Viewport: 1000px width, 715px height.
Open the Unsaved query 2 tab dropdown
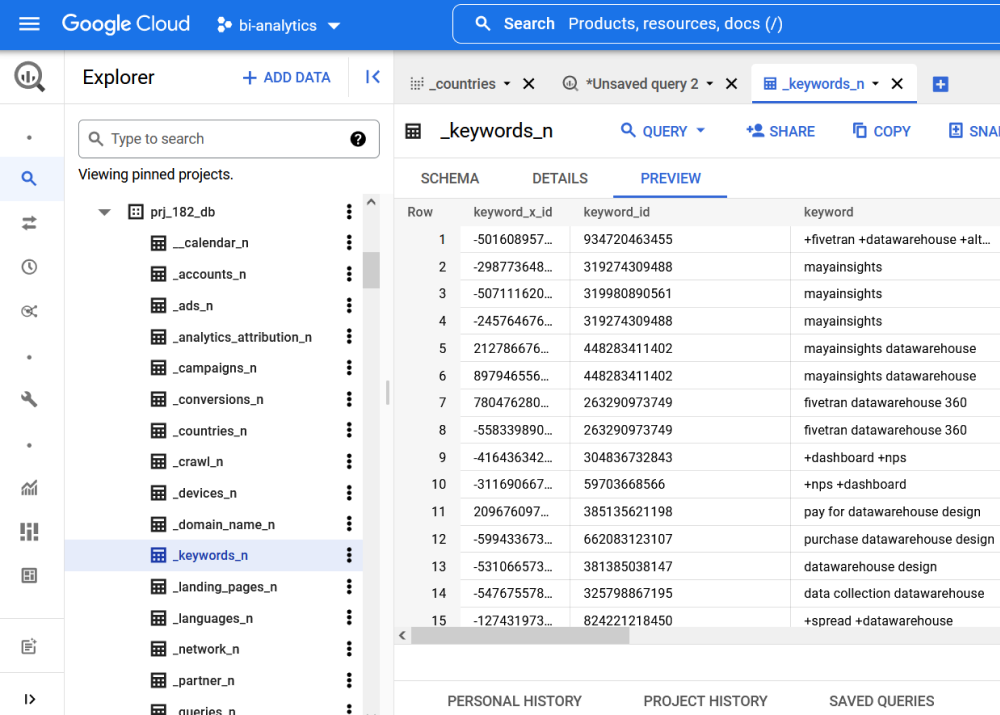[710, 84]
